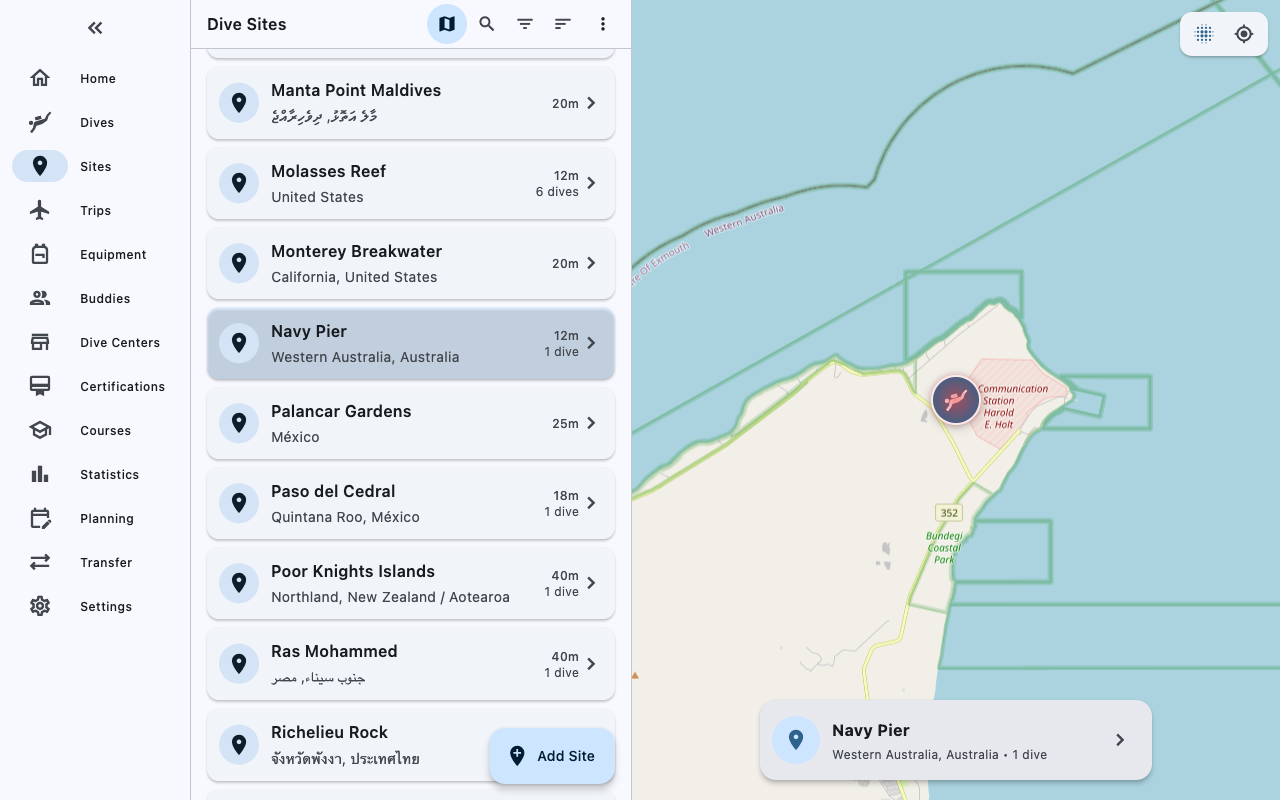Click the Paso del Cedral pin icon
Image resolution: width=1280 pixels, height=800 pixels.
[x=239, y=503]
